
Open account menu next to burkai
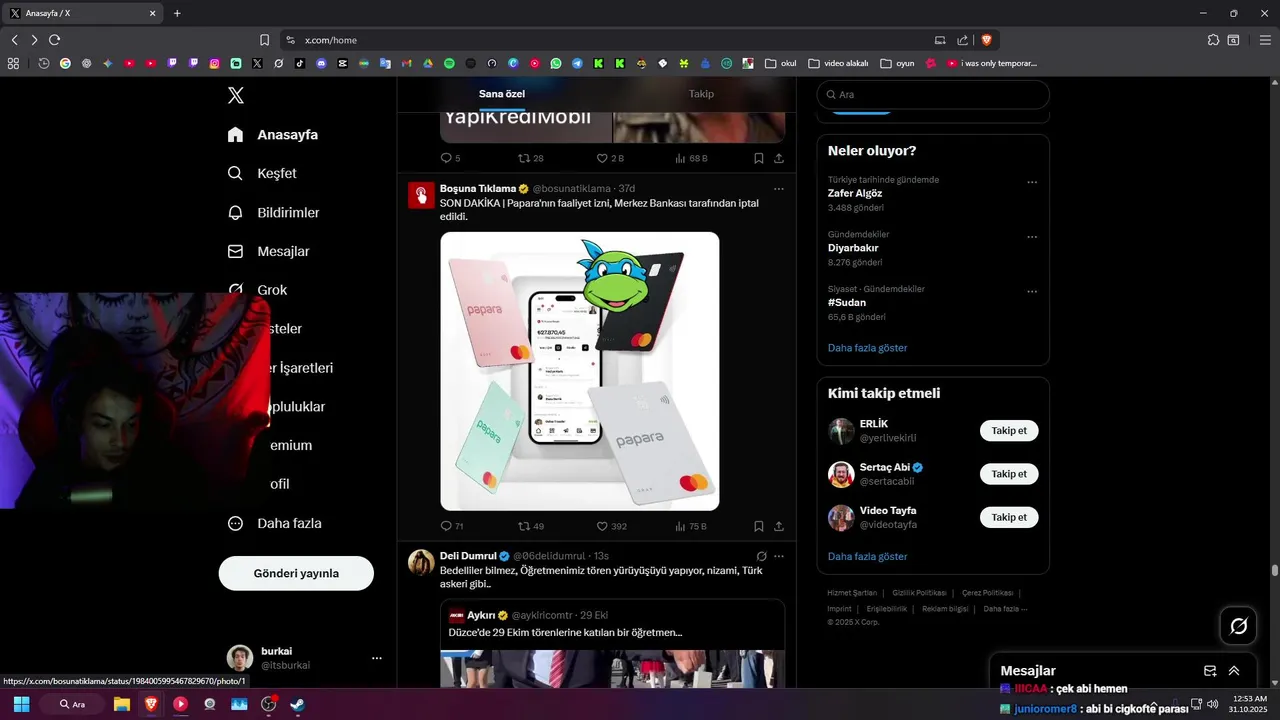tap(377, 658)
